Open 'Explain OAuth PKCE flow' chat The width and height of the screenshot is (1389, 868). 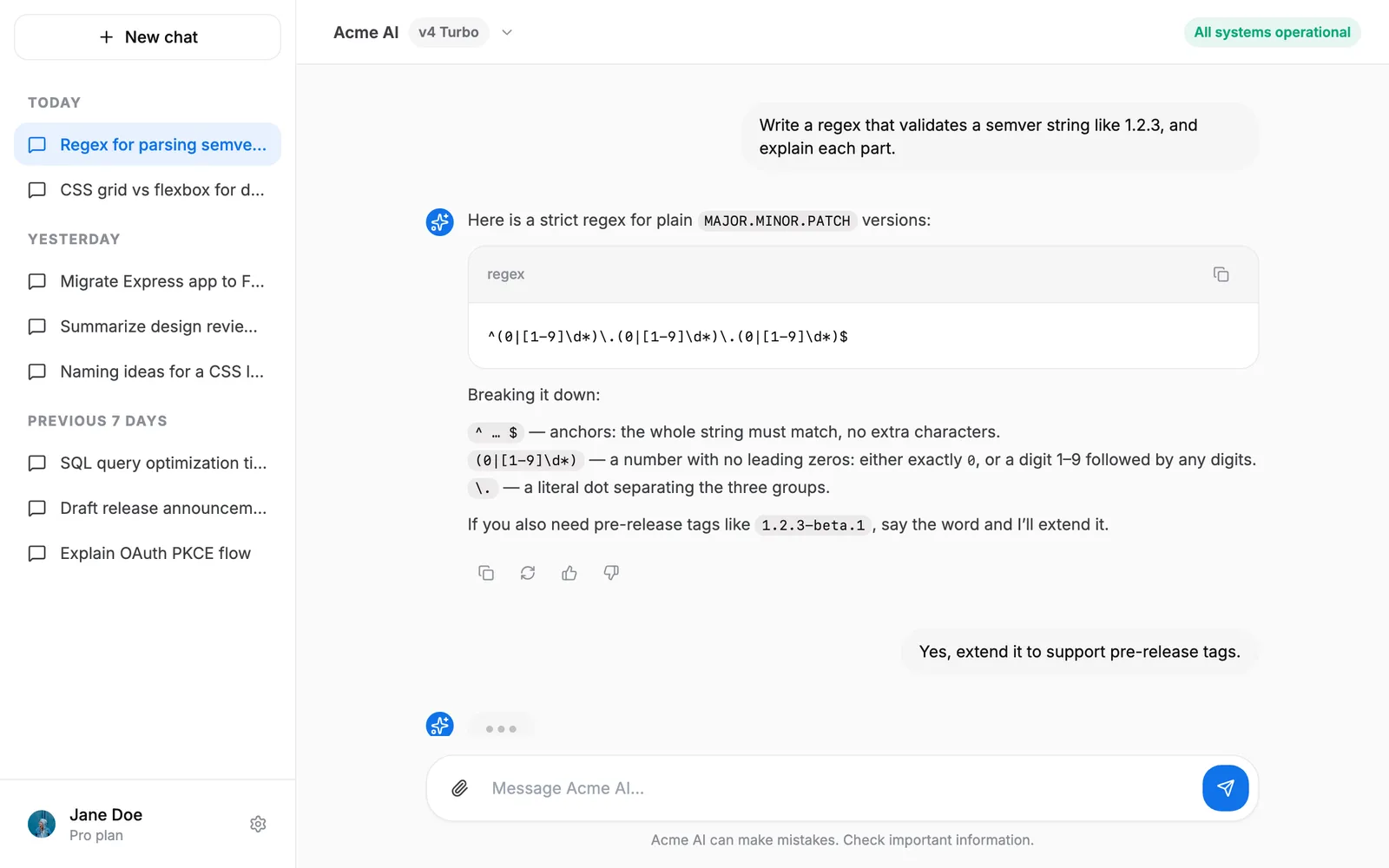coord(148,553)
